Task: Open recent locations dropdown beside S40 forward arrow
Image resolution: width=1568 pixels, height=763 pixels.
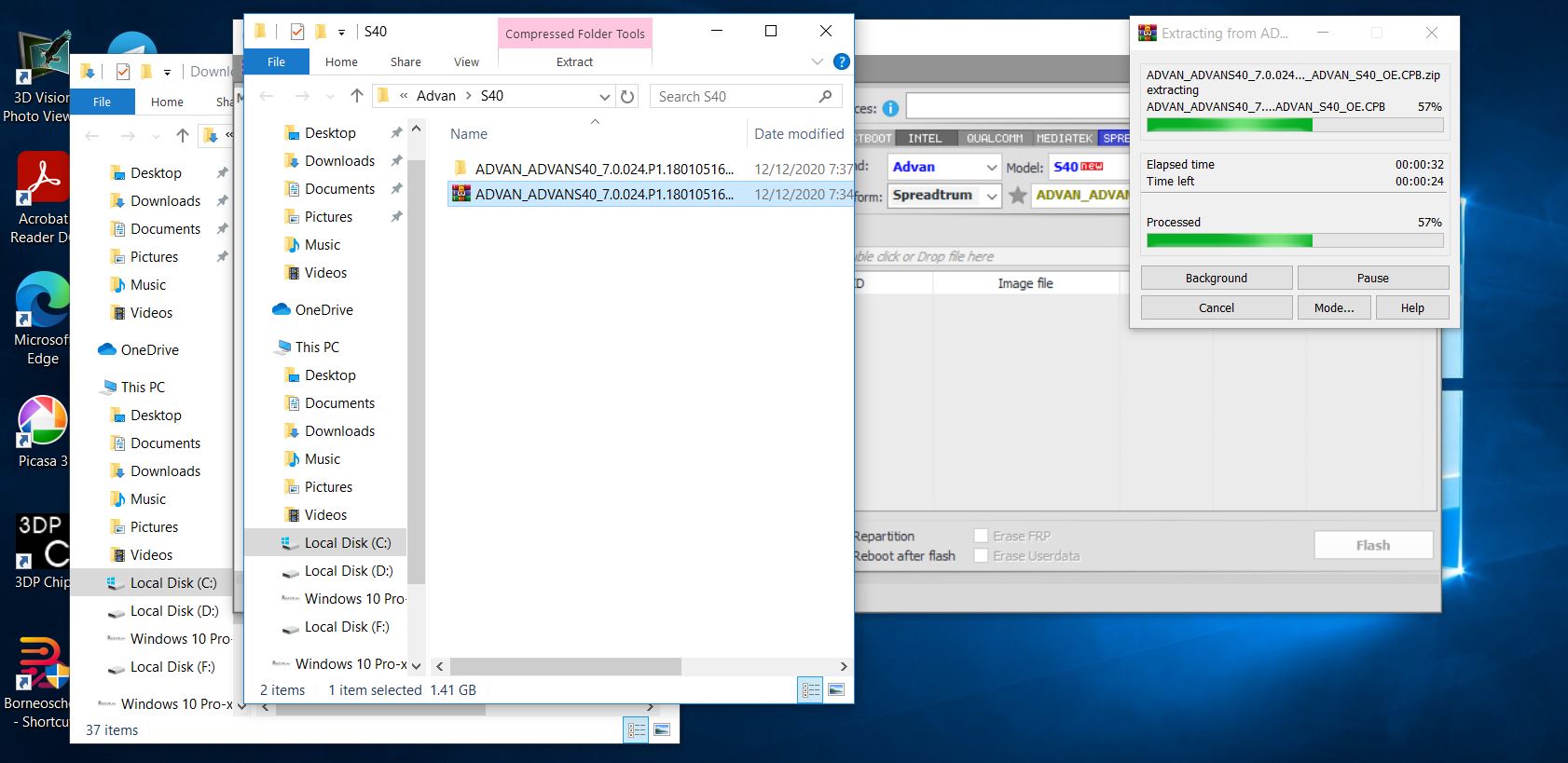Action: (329, 97)
